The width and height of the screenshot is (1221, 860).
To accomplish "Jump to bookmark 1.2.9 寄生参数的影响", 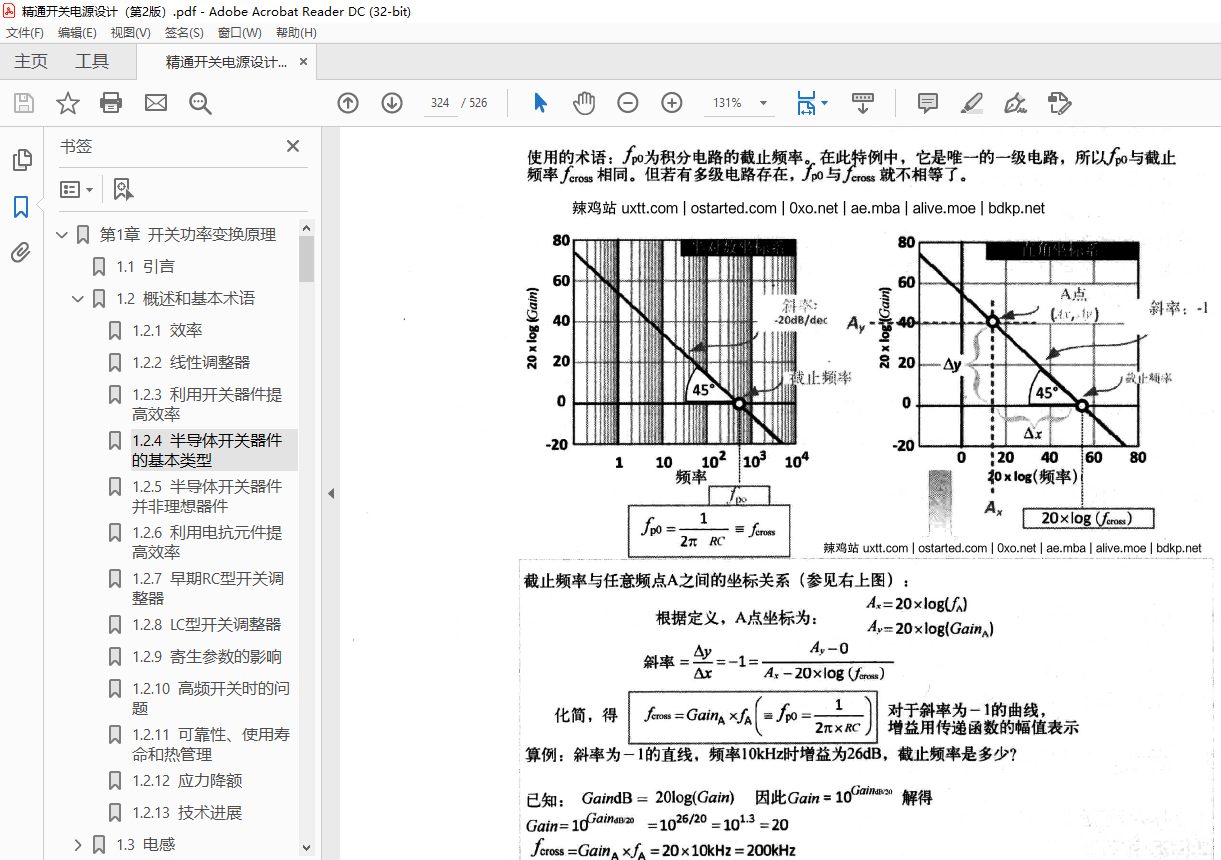I will tap(207, 657).
